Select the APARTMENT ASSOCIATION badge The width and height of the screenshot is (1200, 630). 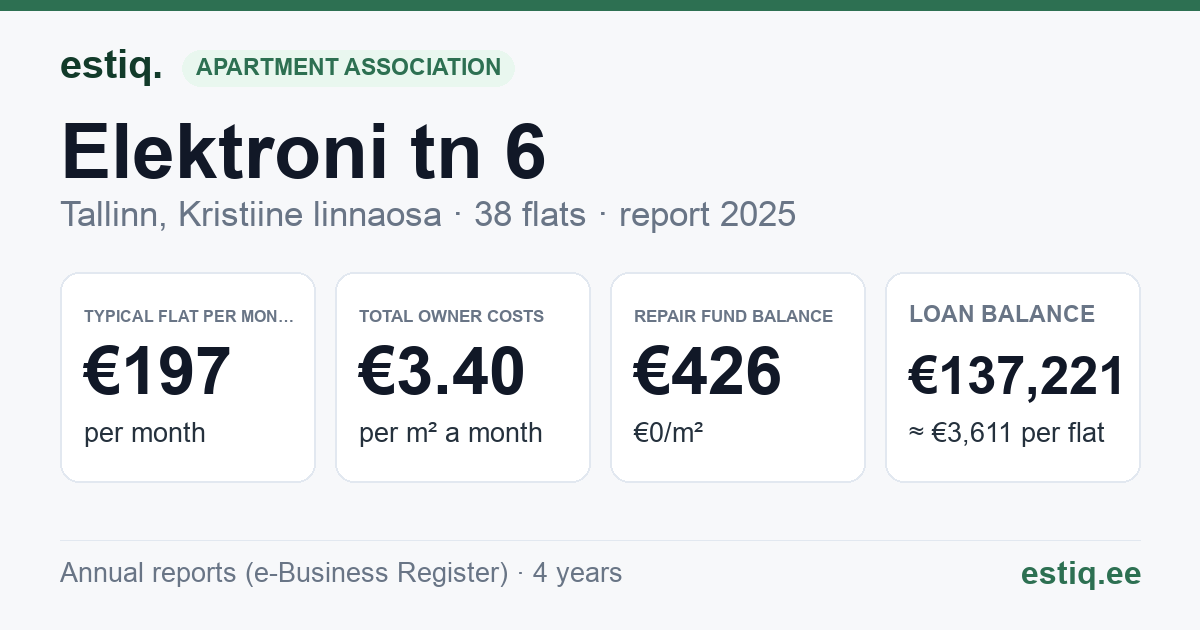tap(348, 67)
